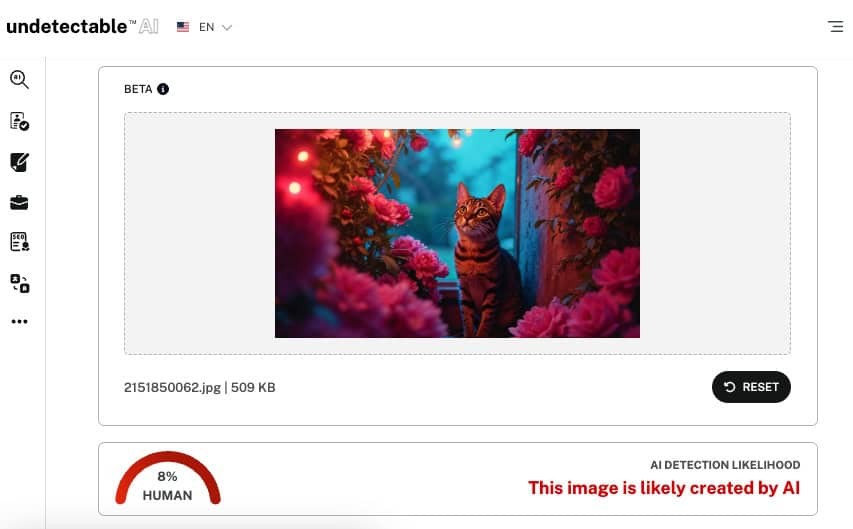The width and height of the screenshot is (853, 529).
Task: Click the EN language label
Action: point(206,27)
